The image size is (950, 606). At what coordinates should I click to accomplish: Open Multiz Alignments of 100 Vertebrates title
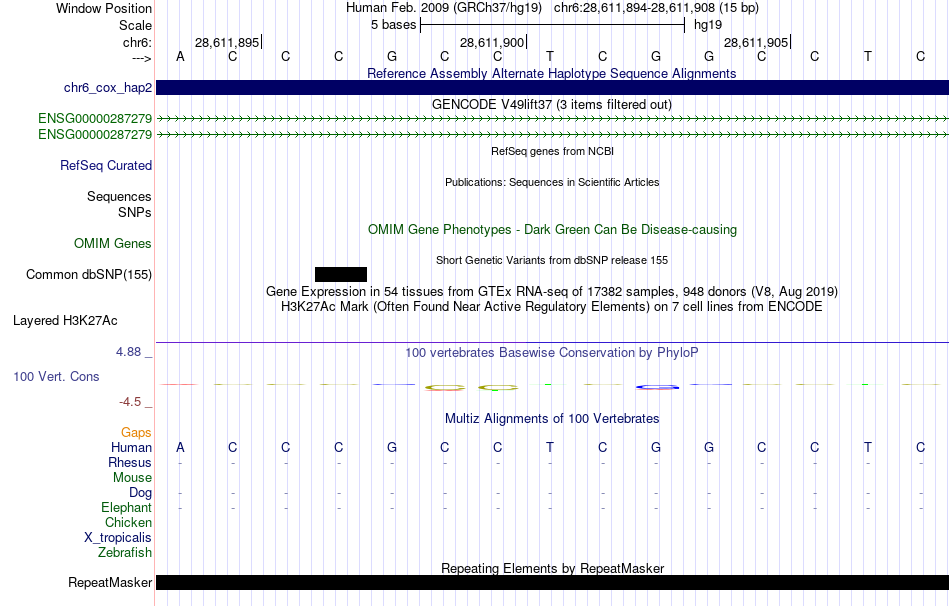552,418
